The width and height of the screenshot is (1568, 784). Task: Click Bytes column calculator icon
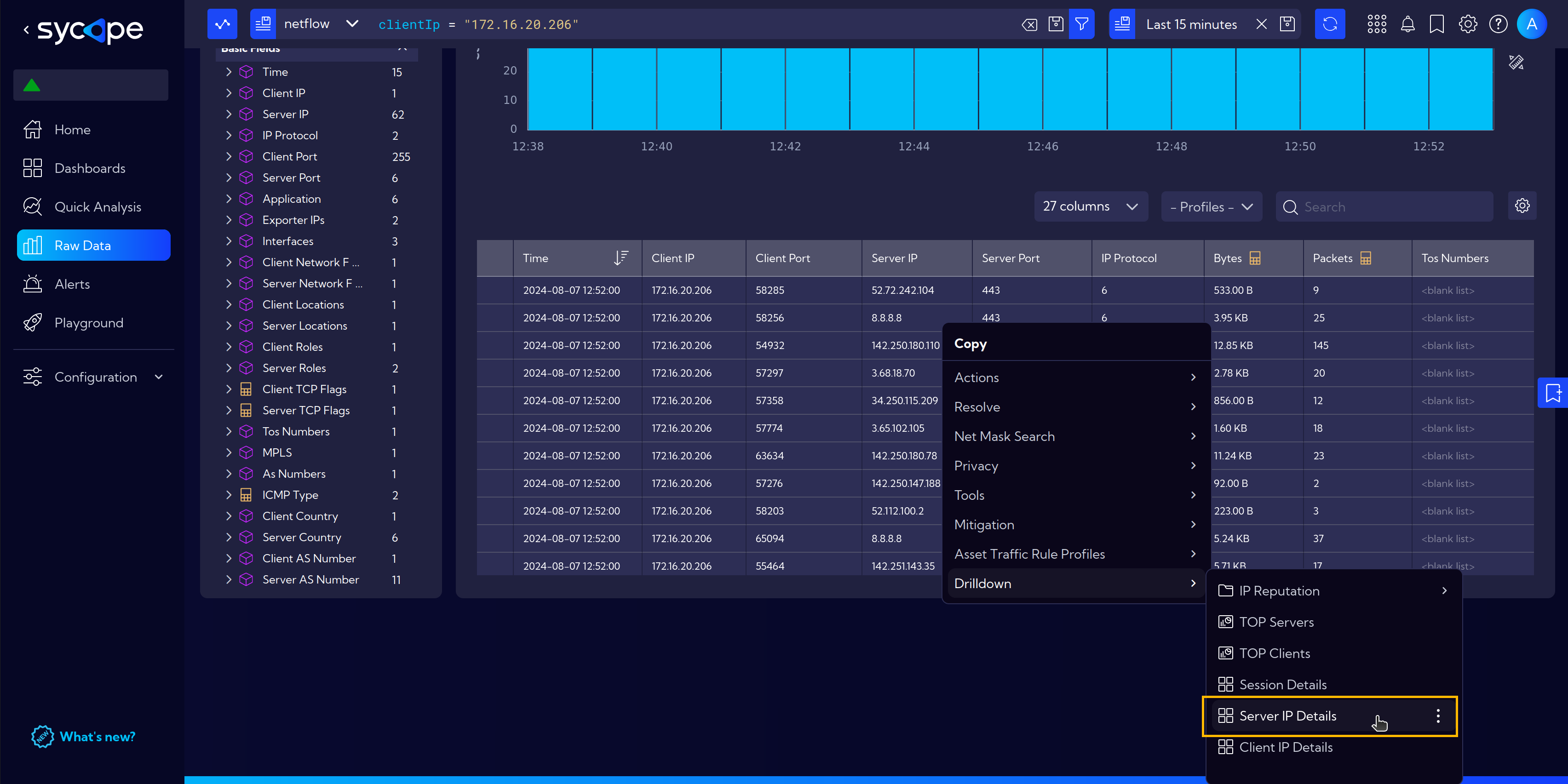pos(1255,258)
